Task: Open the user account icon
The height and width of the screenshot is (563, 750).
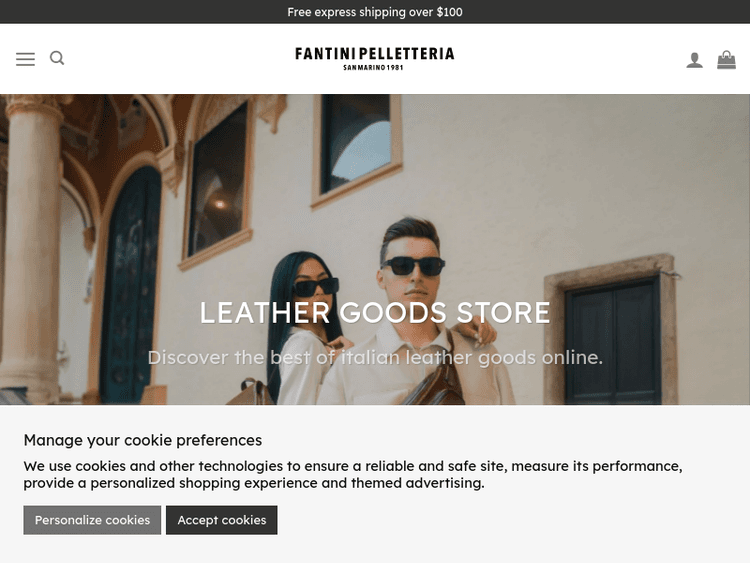Action: 695,60
